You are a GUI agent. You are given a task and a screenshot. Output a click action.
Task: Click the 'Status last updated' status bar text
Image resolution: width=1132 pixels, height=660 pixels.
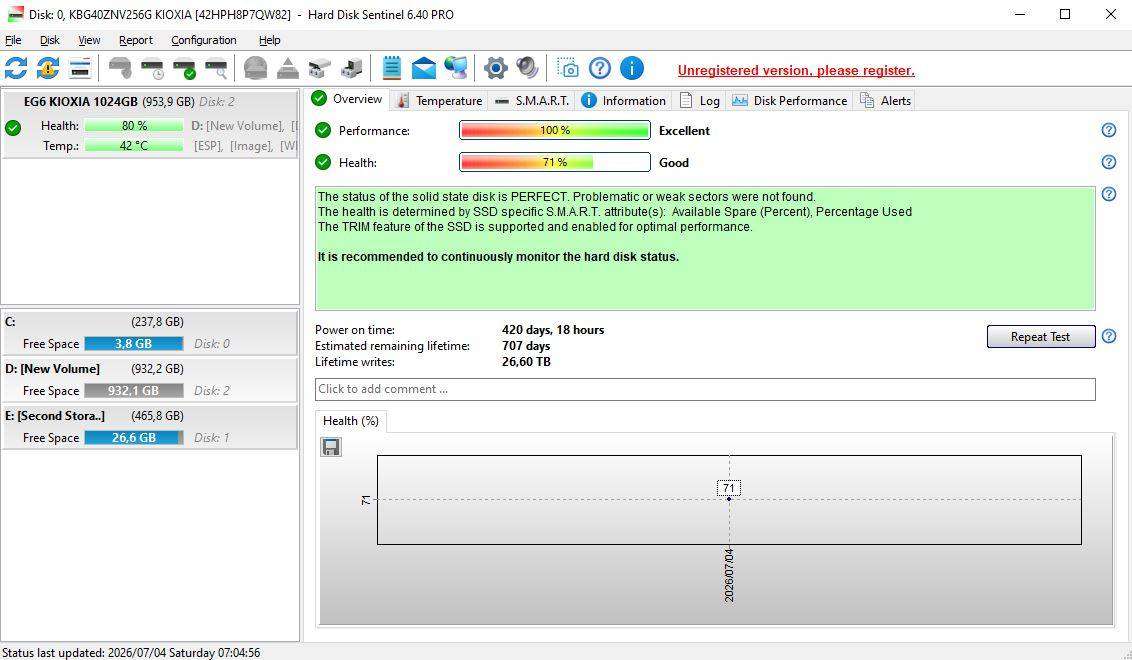point(131,652)
